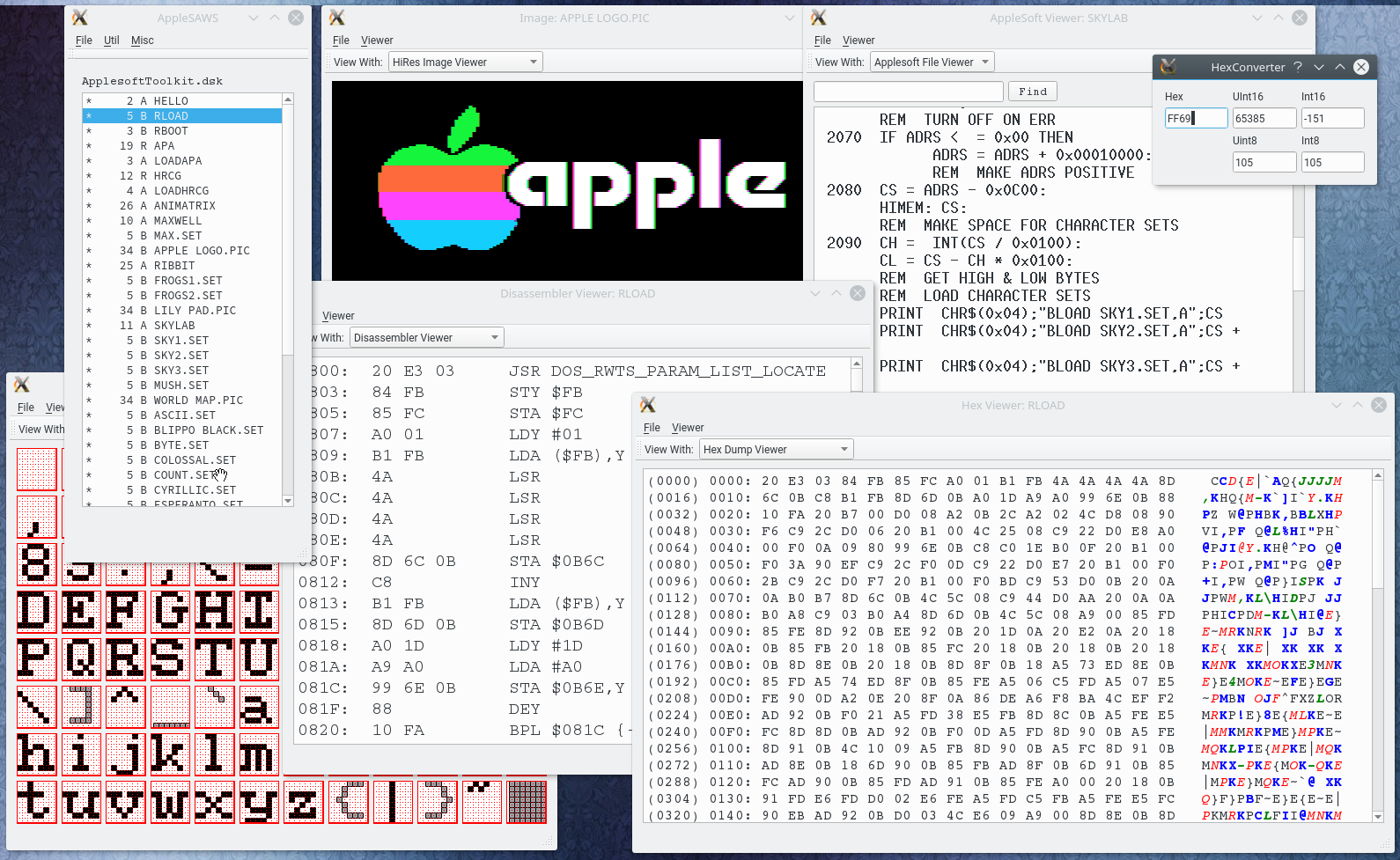
Task: Select LILY PAD.PIC in the file list
Action: (x=182, y=311)
